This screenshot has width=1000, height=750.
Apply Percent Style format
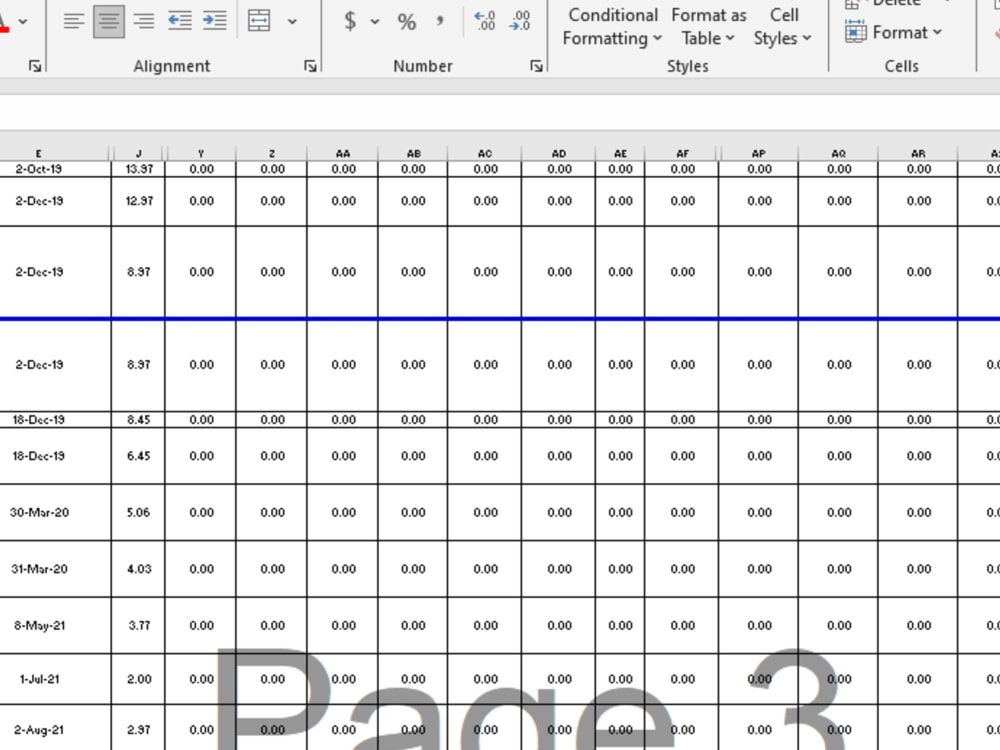point(406,22)
